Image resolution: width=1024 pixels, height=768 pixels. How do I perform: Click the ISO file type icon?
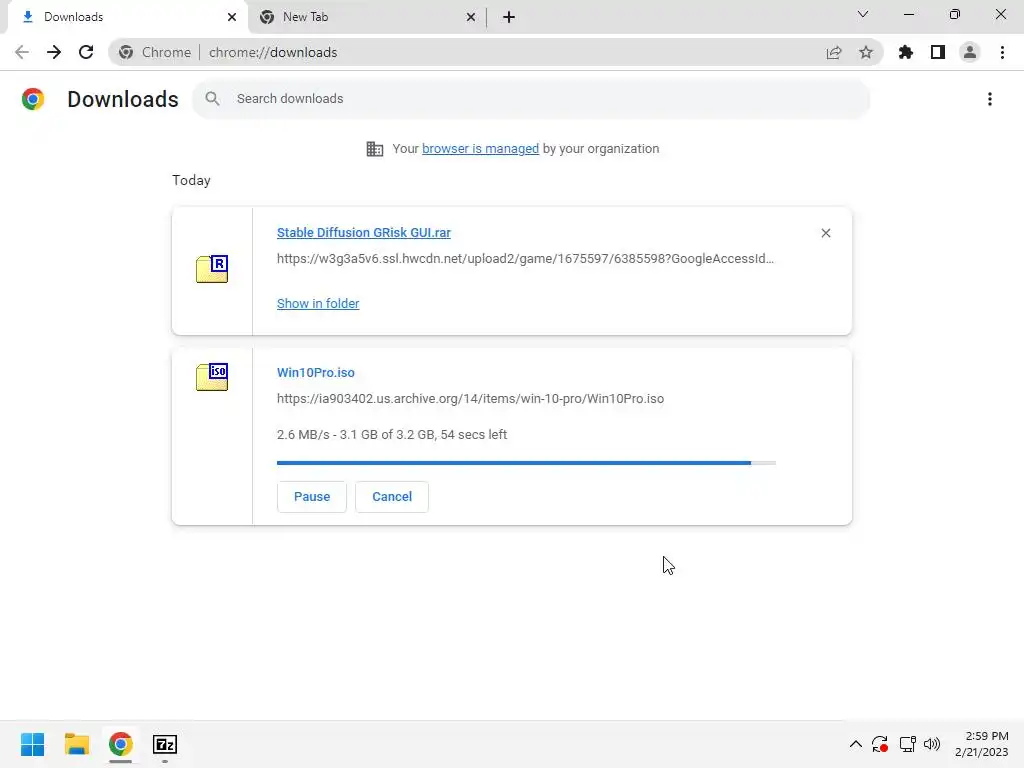click(212, 377)
